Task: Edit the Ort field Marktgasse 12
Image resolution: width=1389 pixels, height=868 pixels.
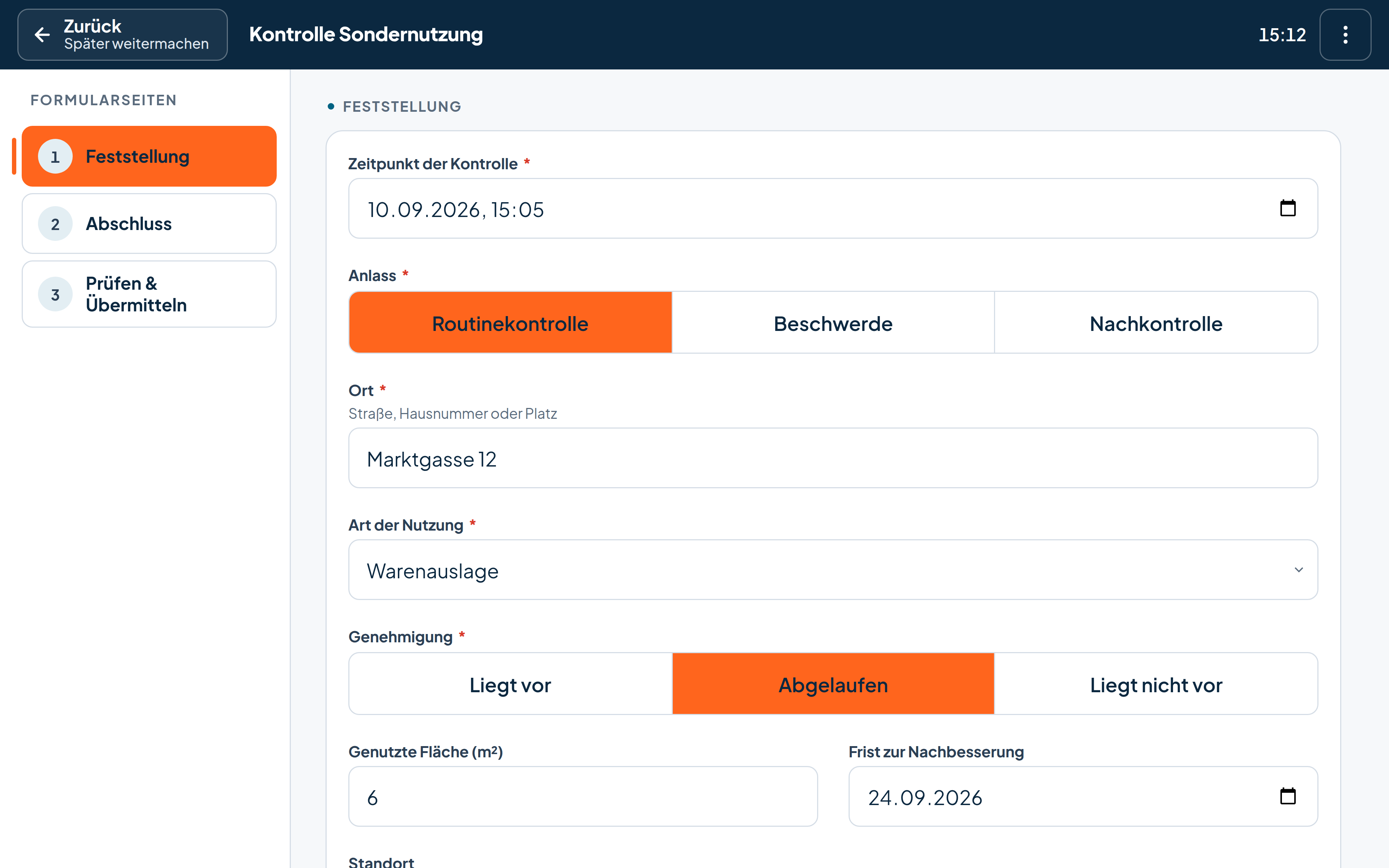Action: pyautogui.click(x=833, y=458)
